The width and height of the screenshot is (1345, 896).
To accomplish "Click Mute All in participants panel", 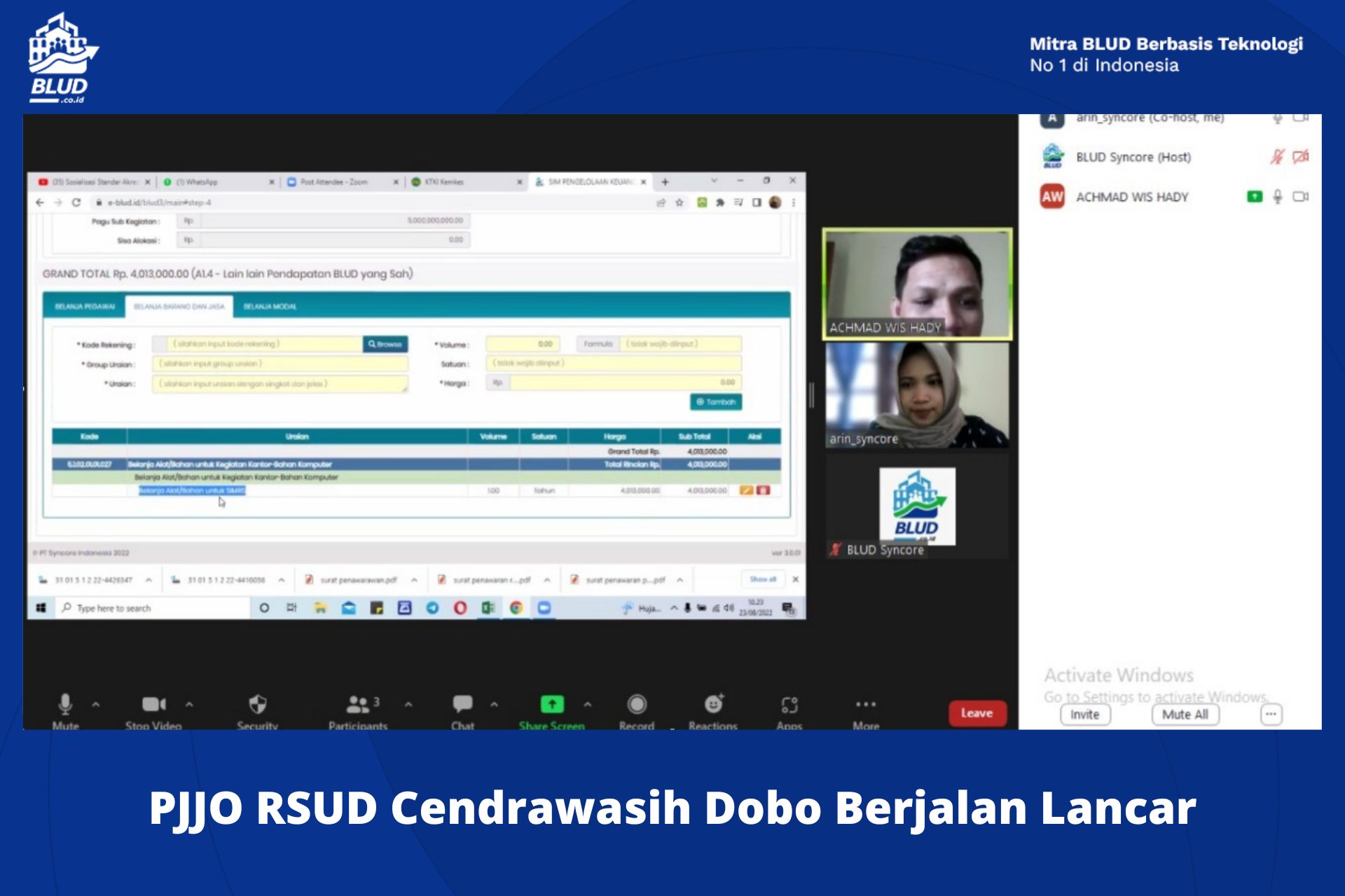I will click(1185, 715).
